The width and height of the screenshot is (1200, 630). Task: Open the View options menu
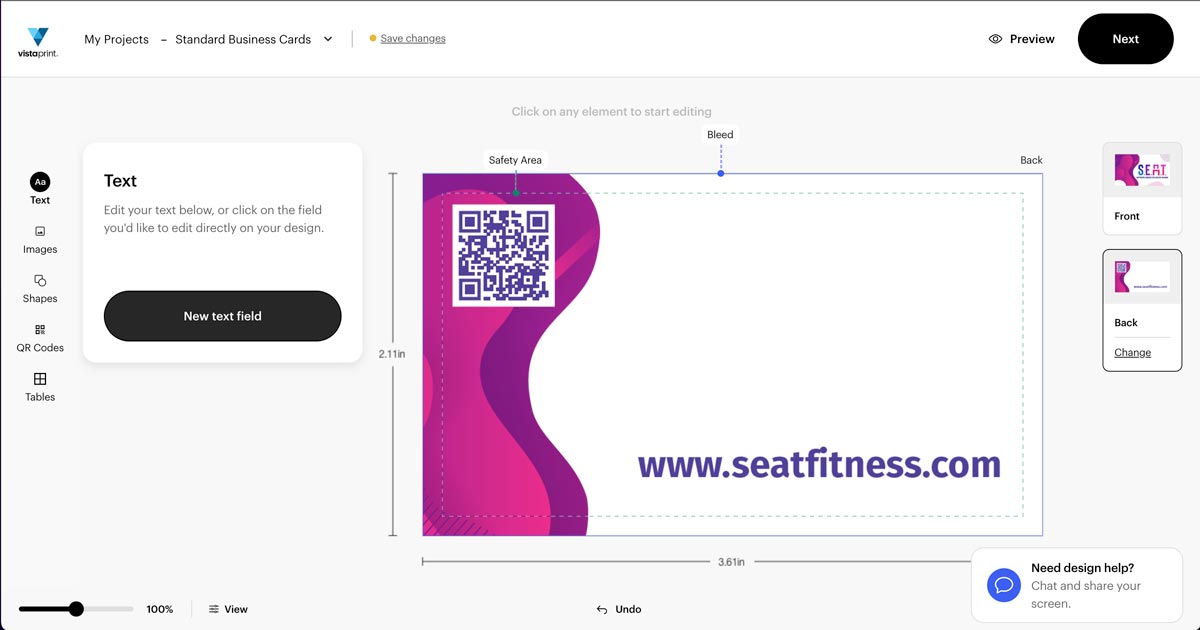[x=228, y=609]
